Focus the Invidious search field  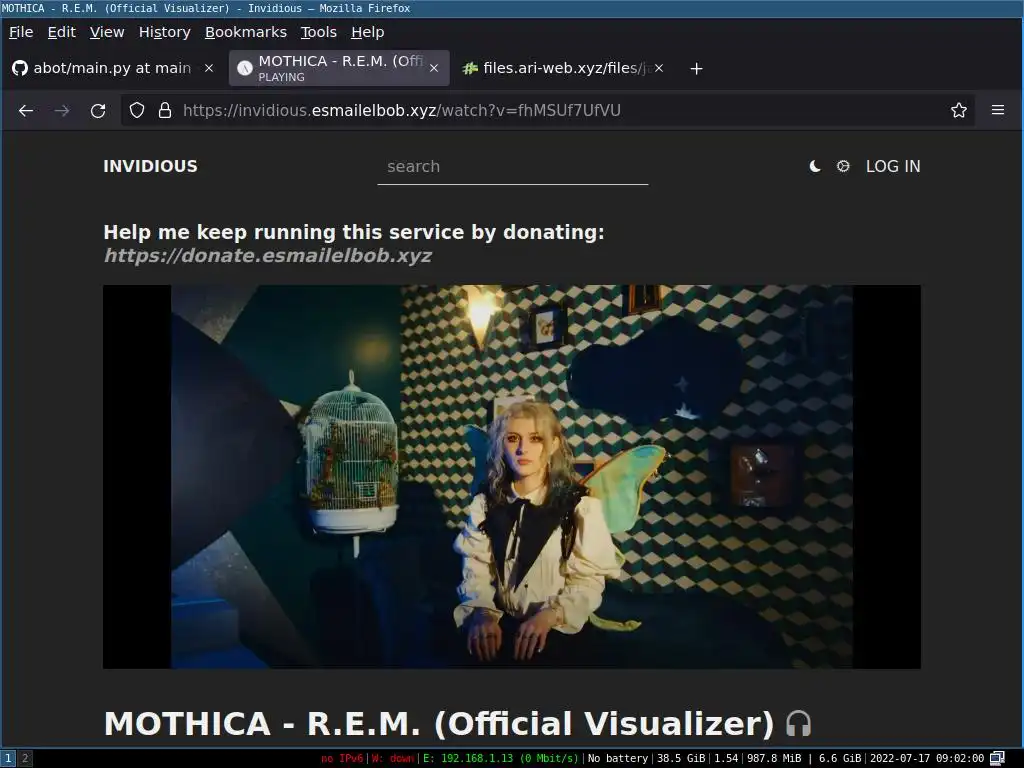click(513, 167)
